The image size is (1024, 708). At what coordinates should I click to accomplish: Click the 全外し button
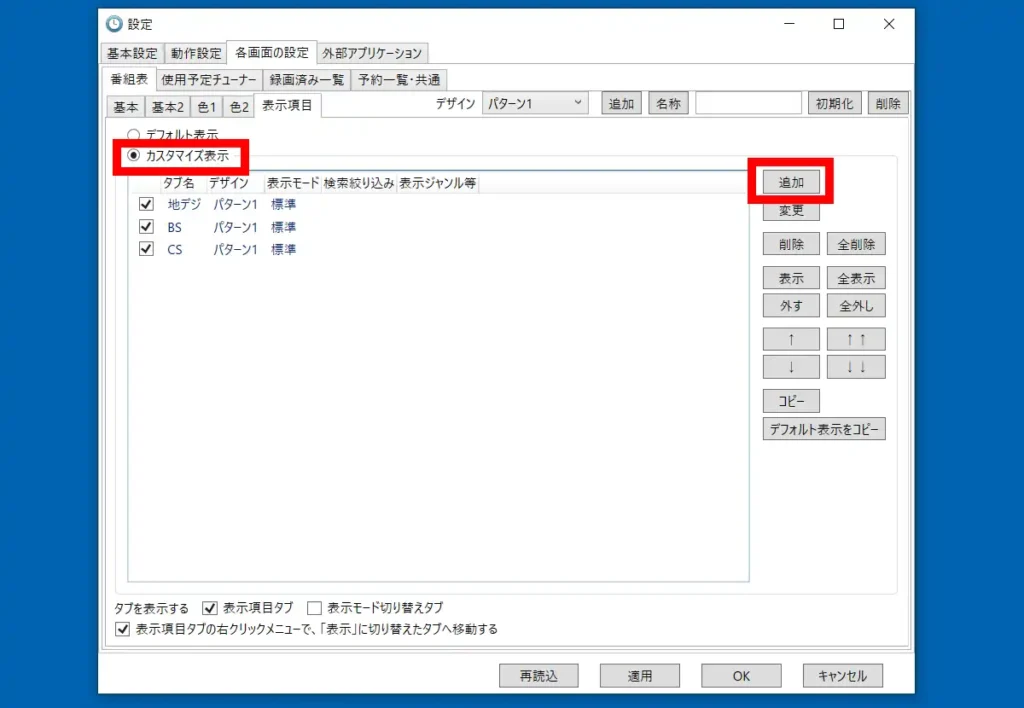(x=856, y=306)
